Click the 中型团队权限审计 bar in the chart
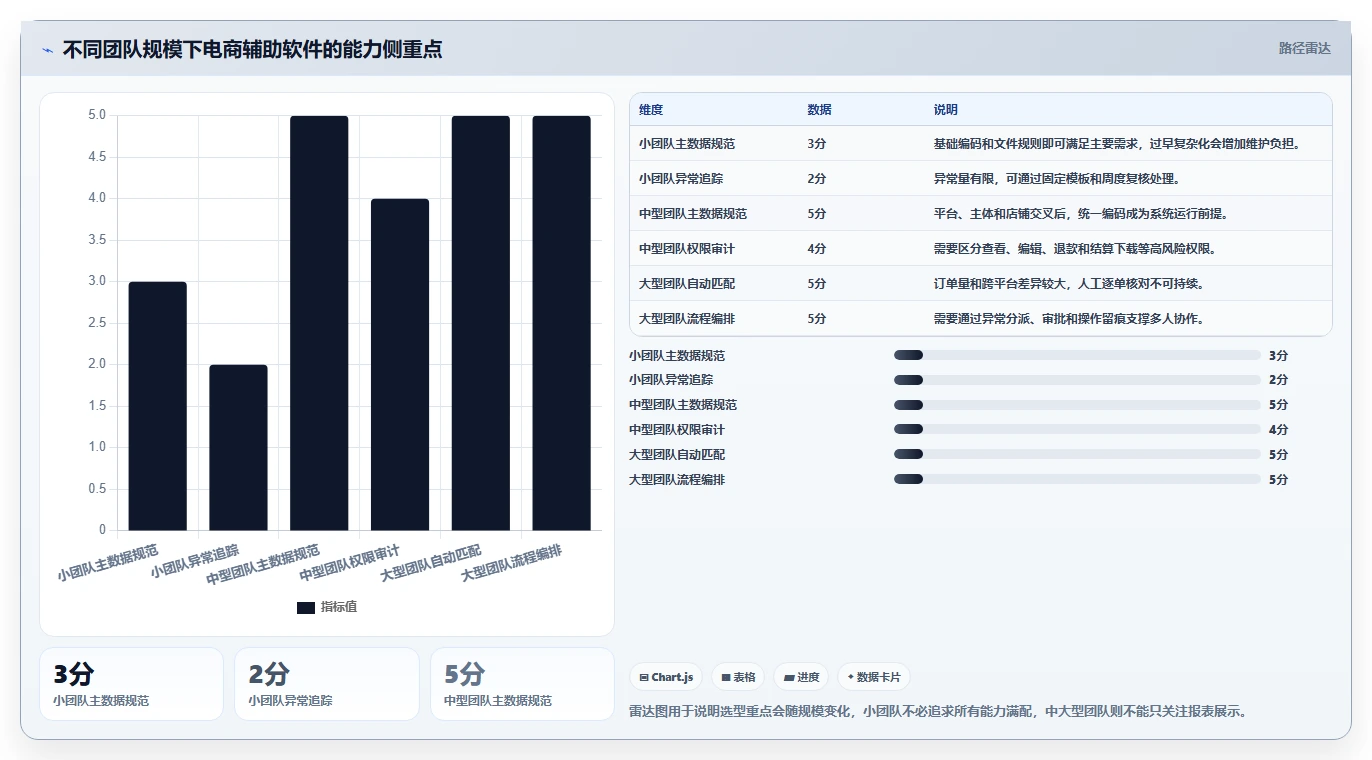 400,364
